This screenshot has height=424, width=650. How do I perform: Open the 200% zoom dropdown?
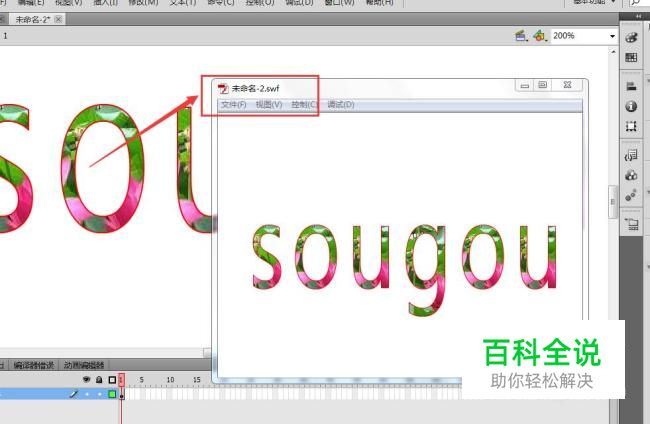click(x=612, y=36)
